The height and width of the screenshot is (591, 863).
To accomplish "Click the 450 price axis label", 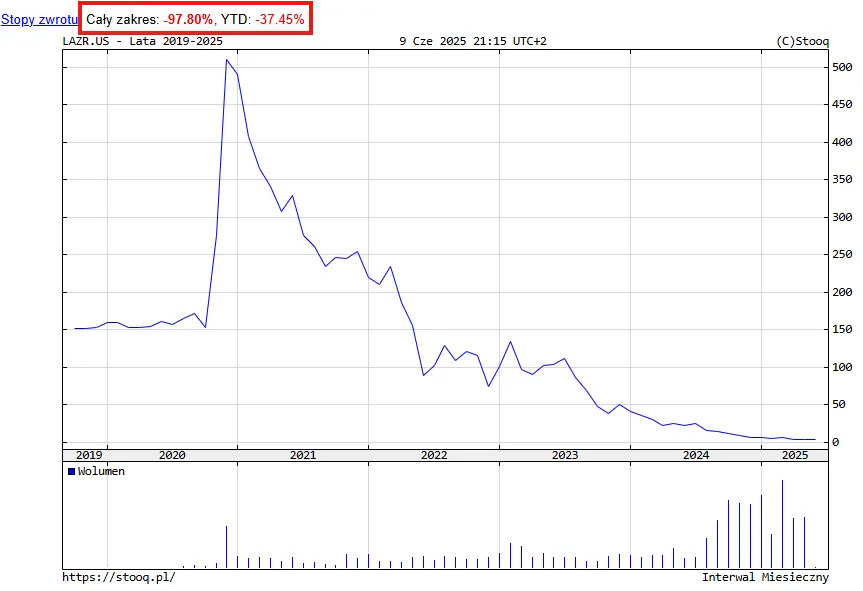I will pyautogui.click(x=842, y=105).
